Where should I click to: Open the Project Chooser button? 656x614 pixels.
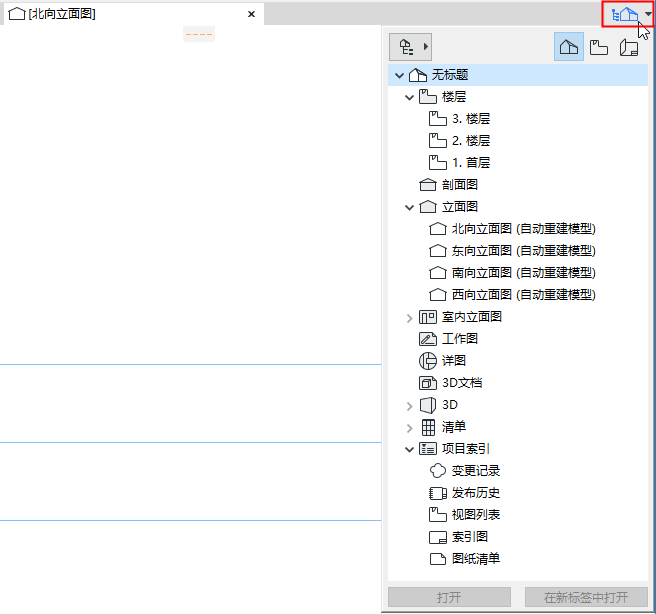click(x=410, y=47)
